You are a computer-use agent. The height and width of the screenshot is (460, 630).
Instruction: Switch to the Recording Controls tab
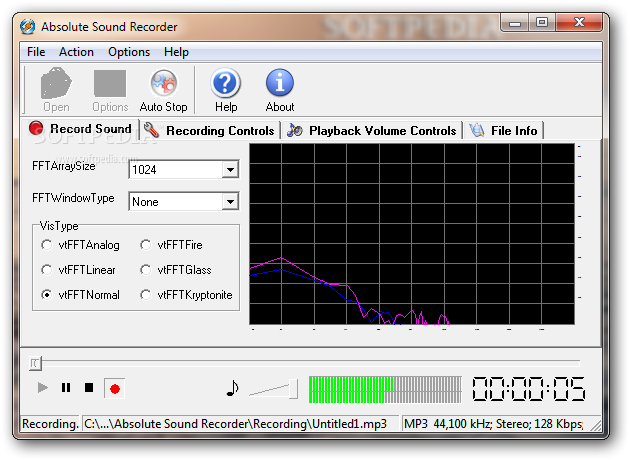click(x=209, y=131)
